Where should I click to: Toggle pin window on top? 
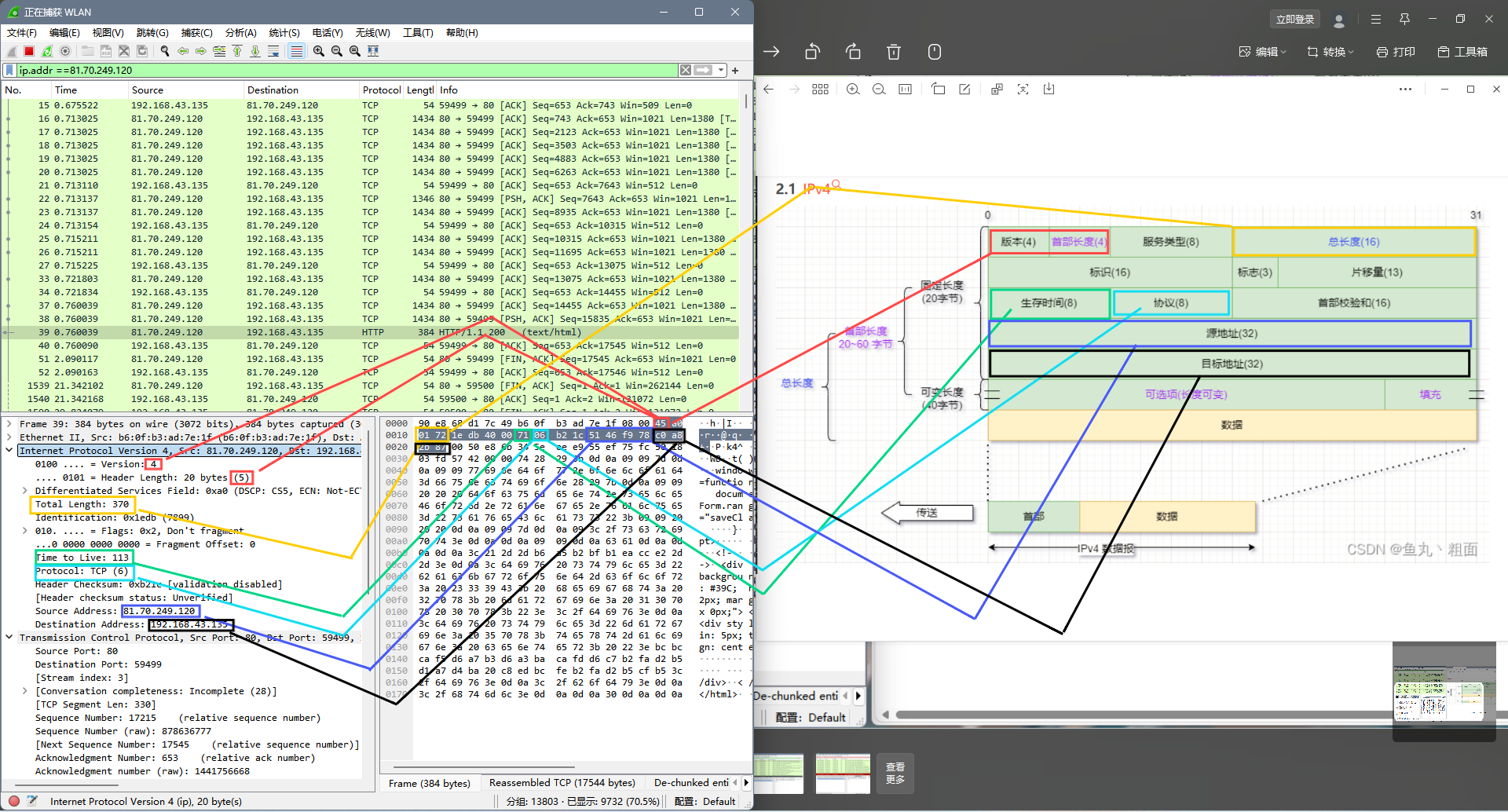point(1404,19)
